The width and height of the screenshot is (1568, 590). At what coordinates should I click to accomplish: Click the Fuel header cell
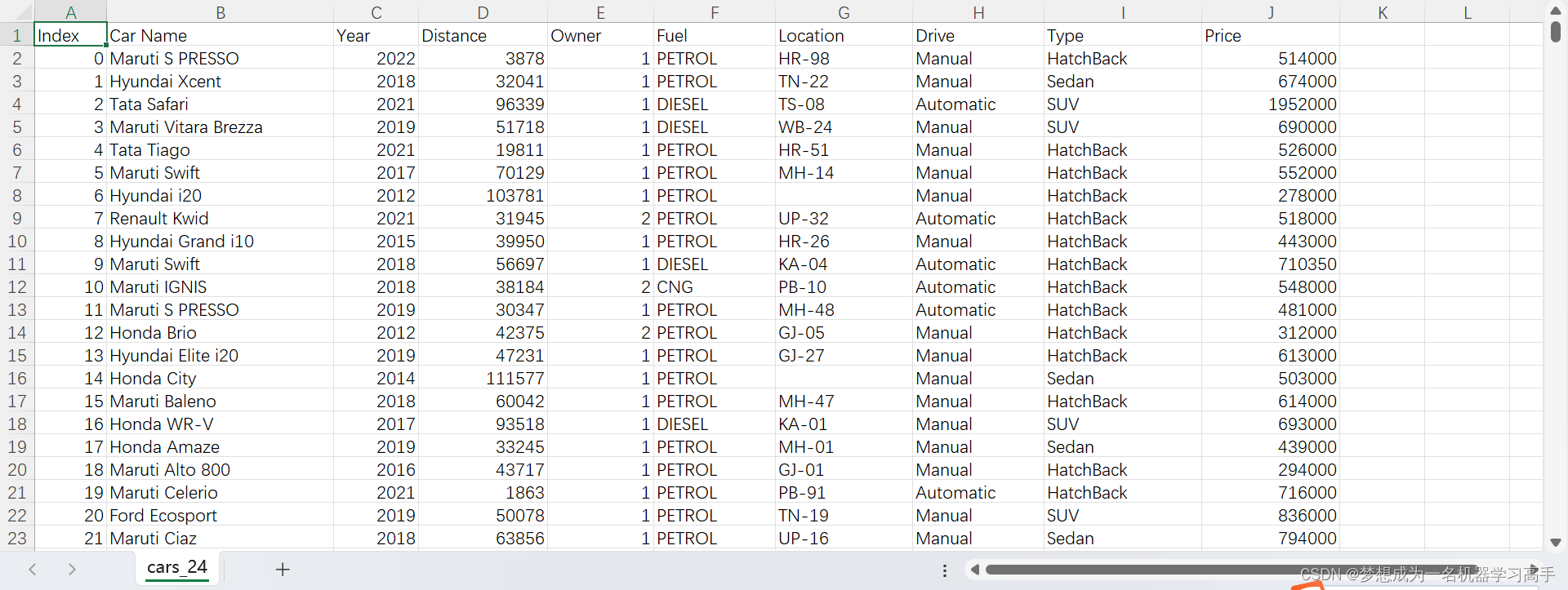715,36
